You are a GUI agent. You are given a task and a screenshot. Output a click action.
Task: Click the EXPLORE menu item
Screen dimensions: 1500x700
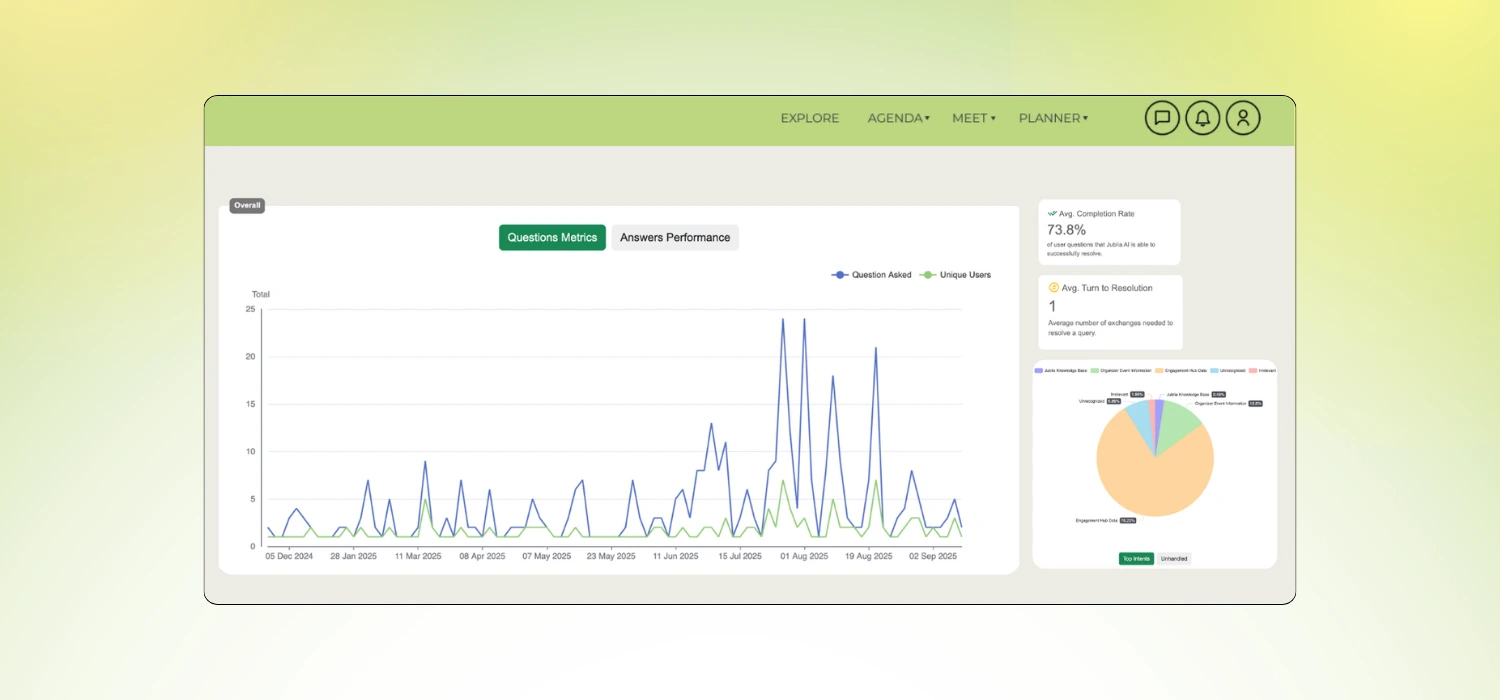tap(809, 118)
